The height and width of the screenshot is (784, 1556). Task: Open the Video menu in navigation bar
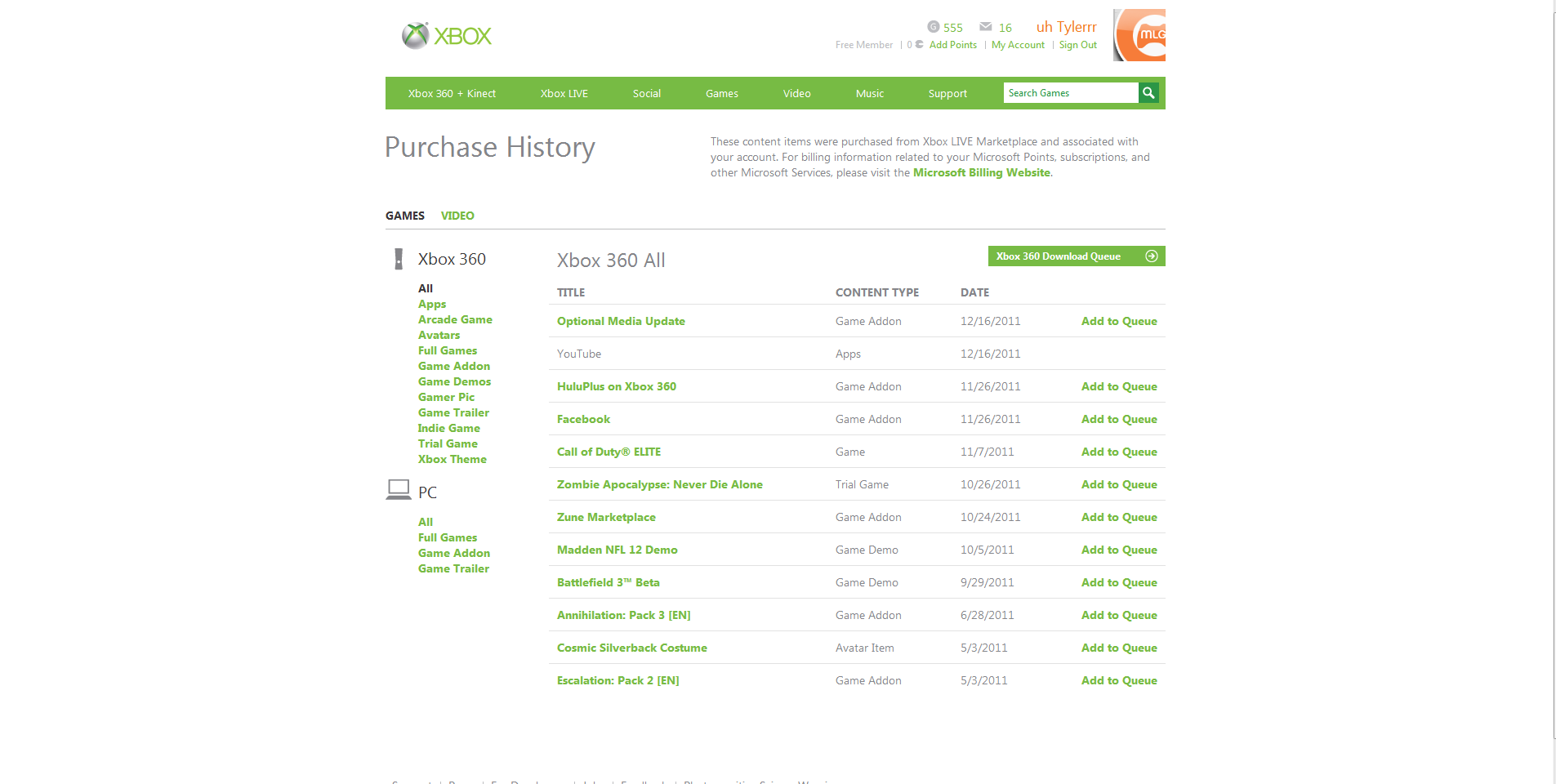pyautogui.click(x=797, y=94)
